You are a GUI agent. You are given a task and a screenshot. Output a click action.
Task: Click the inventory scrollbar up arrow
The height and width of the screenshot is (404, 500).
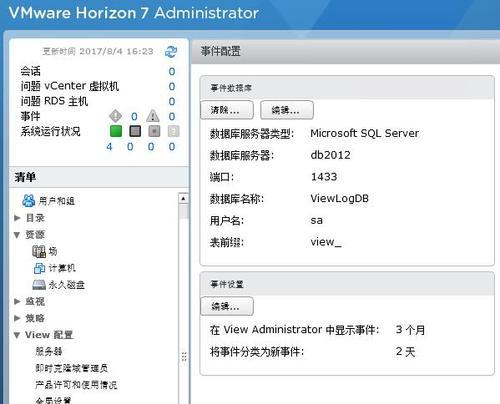[x=183, y=199]
